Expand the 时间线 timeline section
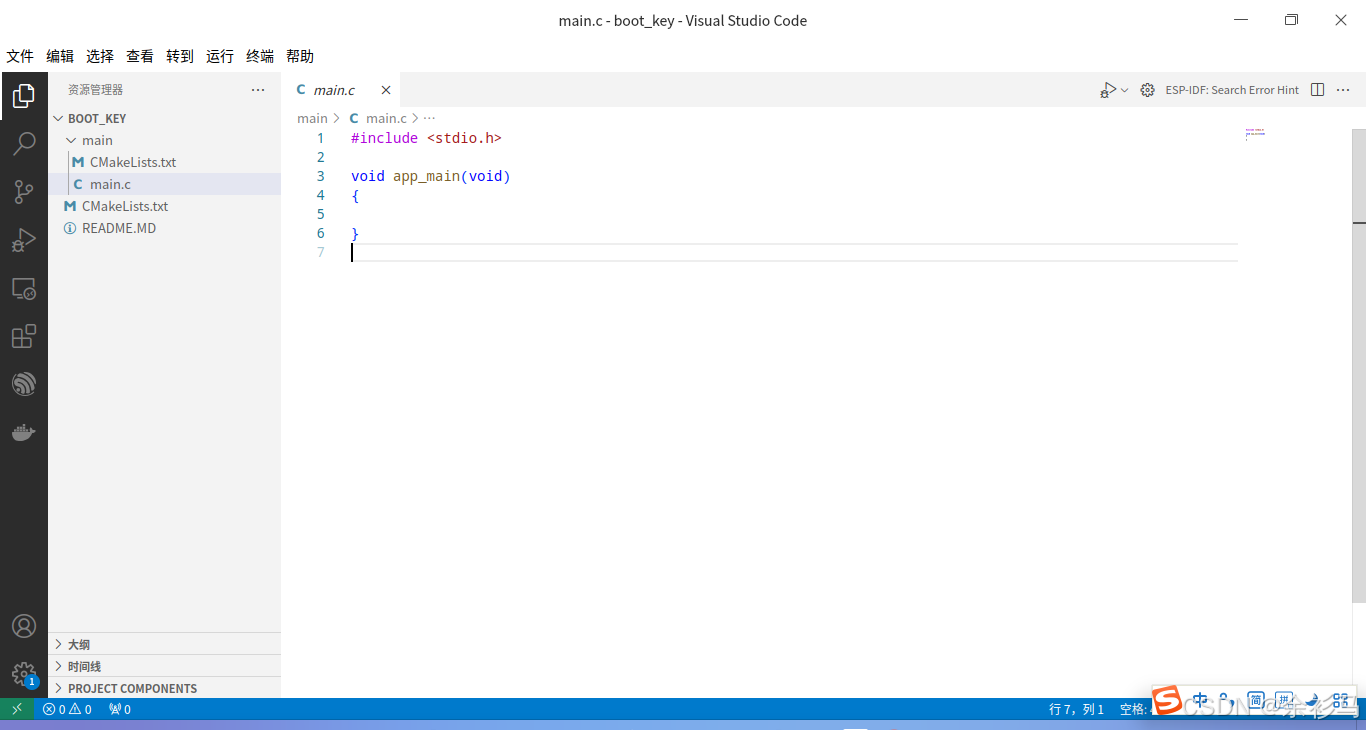The height and width of the screenshot is (730, 1366). click(165, 666)
